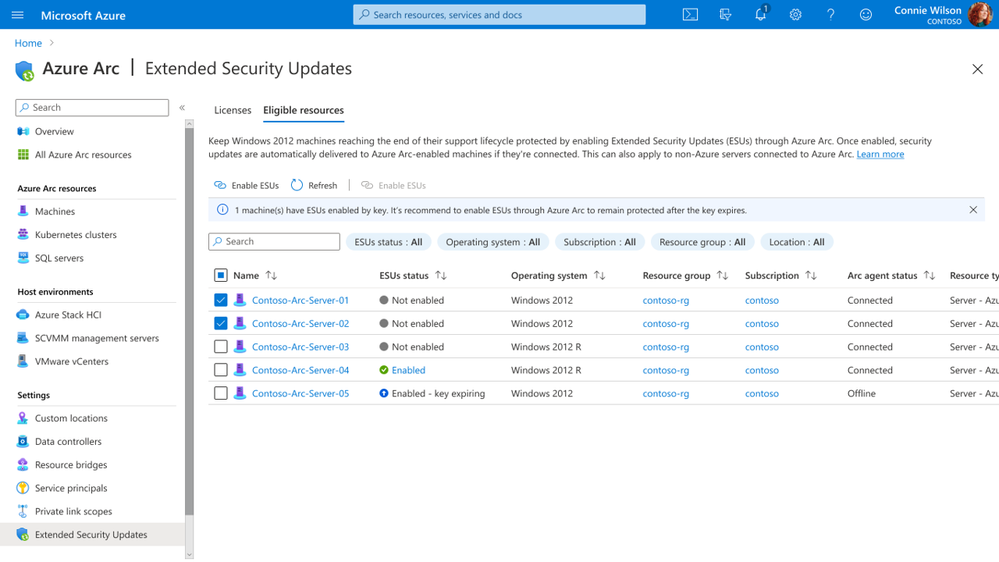
Task: Sort by Operating system column
Action: [x=600, y=275]
